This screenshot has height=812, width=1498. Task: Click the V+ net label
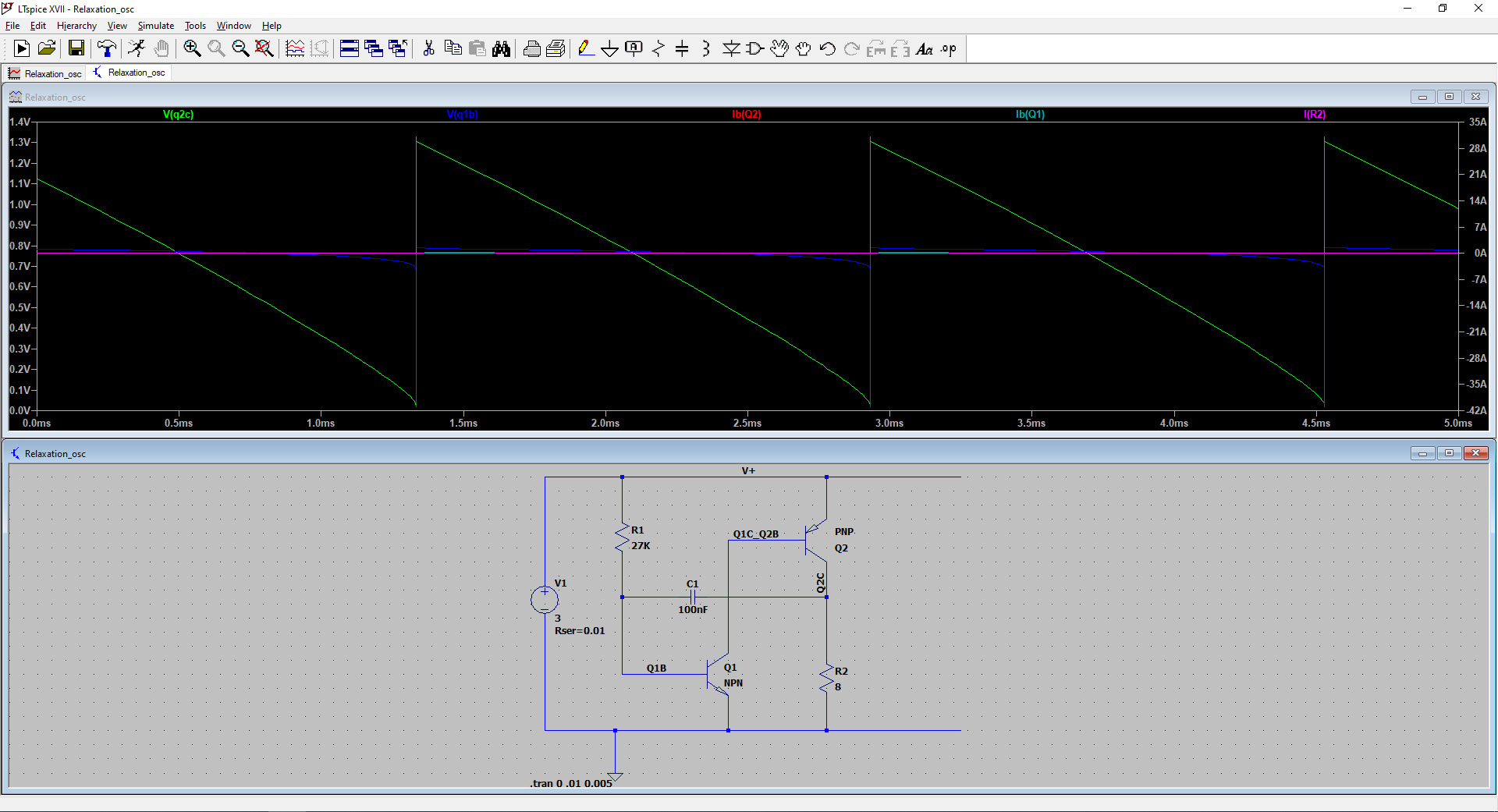tap(748, 470)
